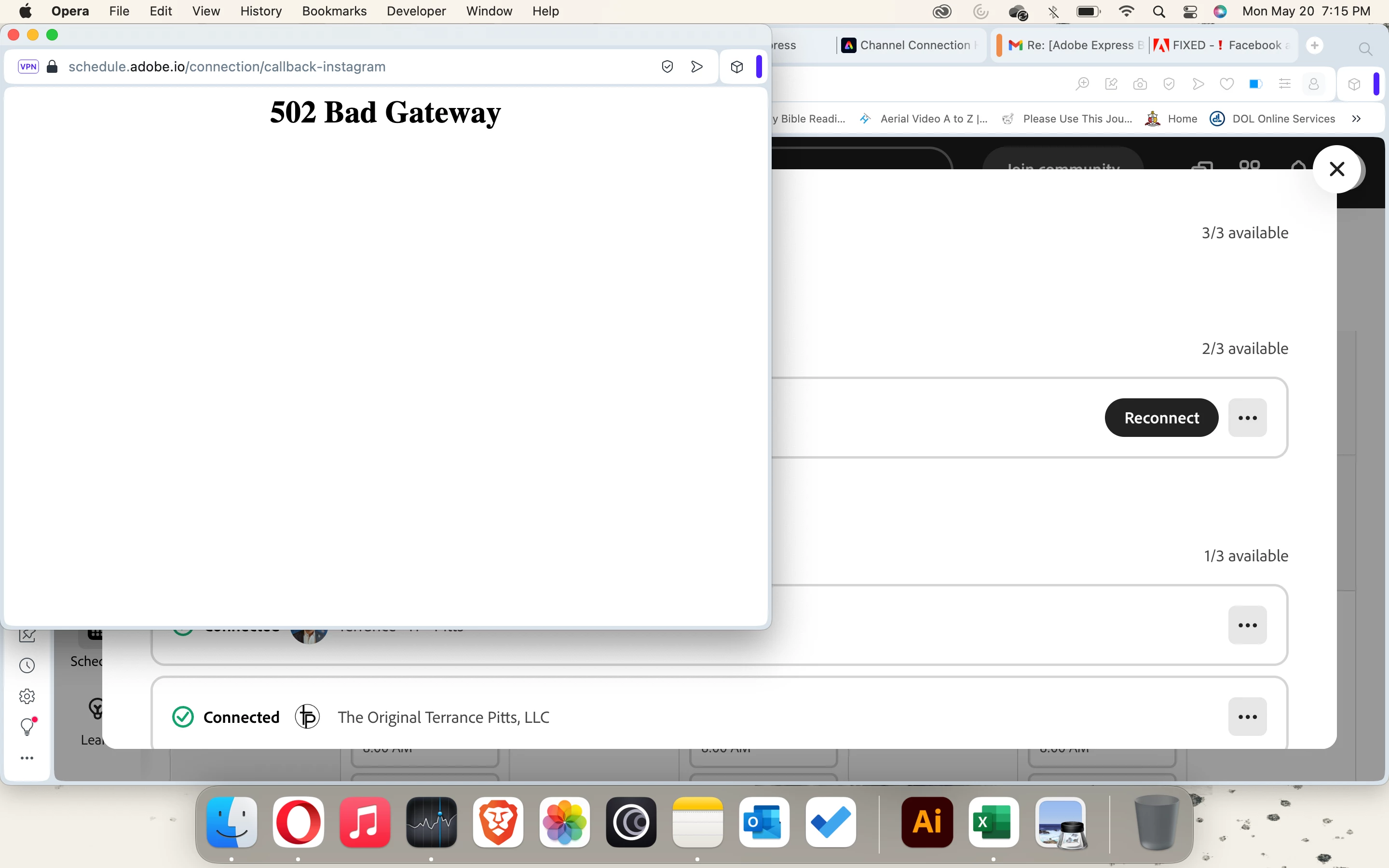The image size is (1389, 868).
Task: Expand hidden bookmarks with double chevron
Action: (1356, 119)
